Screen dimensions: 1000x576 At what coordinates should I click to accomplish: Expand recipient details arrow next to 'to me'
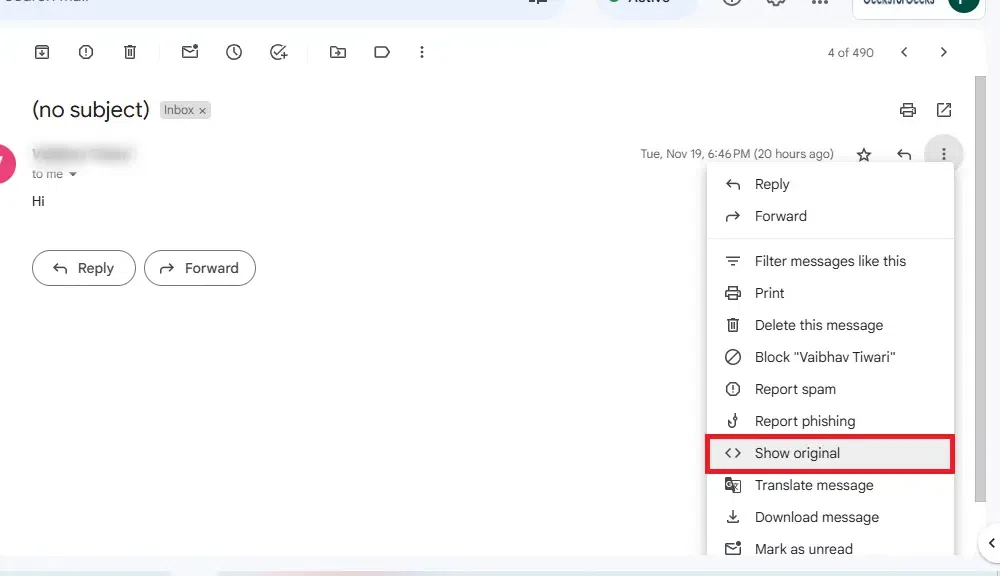[x=73, y=174]
